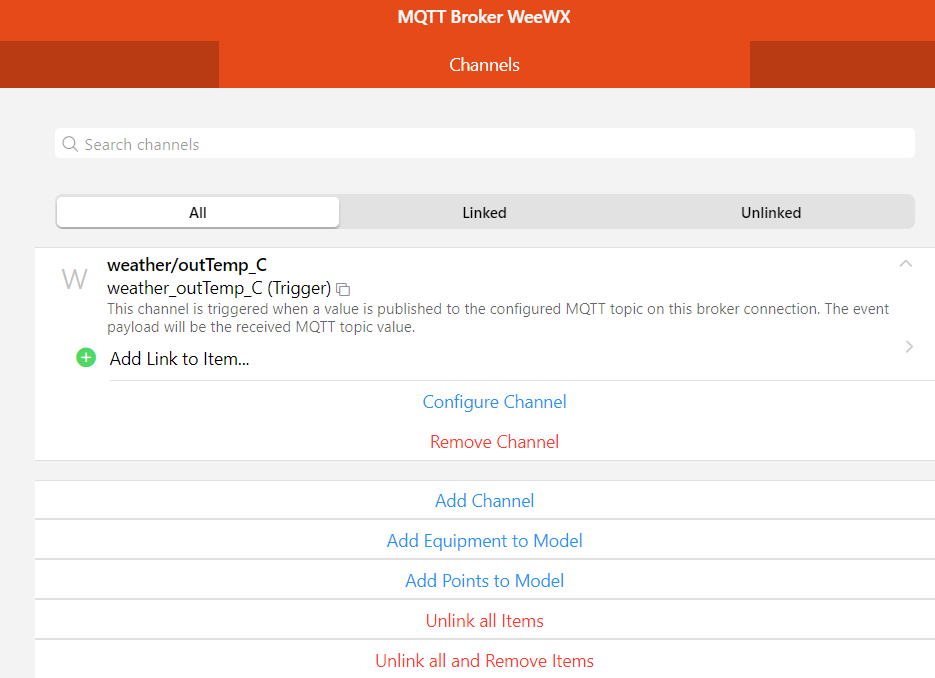The height and width of the screenshot is (678, 935).
Task: Click the magnifier icon in the search bar
Action: pos(70,144)
